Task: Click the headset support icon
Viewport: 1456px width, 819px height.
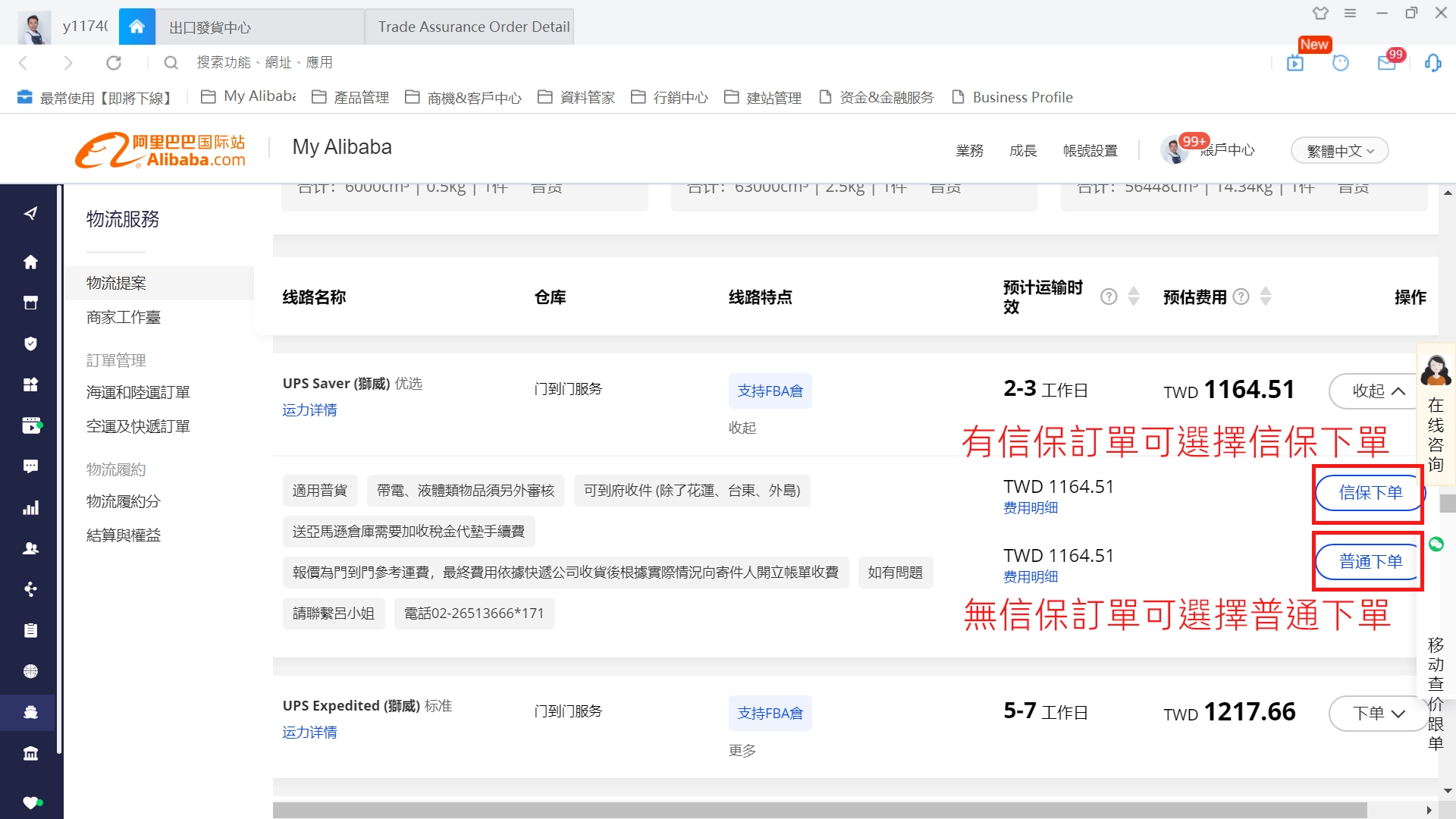Action: point(1432,63)
